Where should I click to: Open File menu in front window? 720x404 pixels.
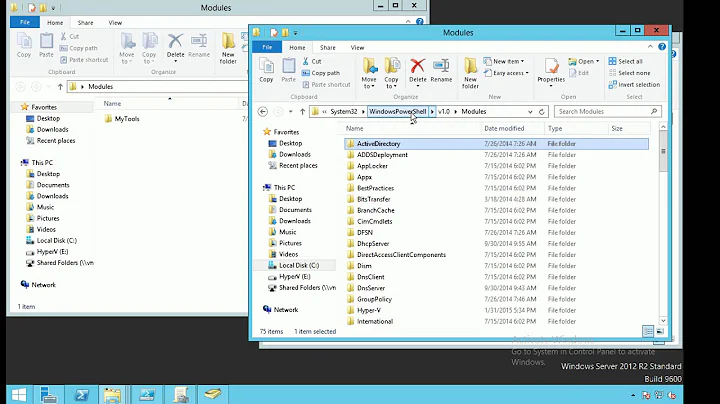(x=267, y=47)
